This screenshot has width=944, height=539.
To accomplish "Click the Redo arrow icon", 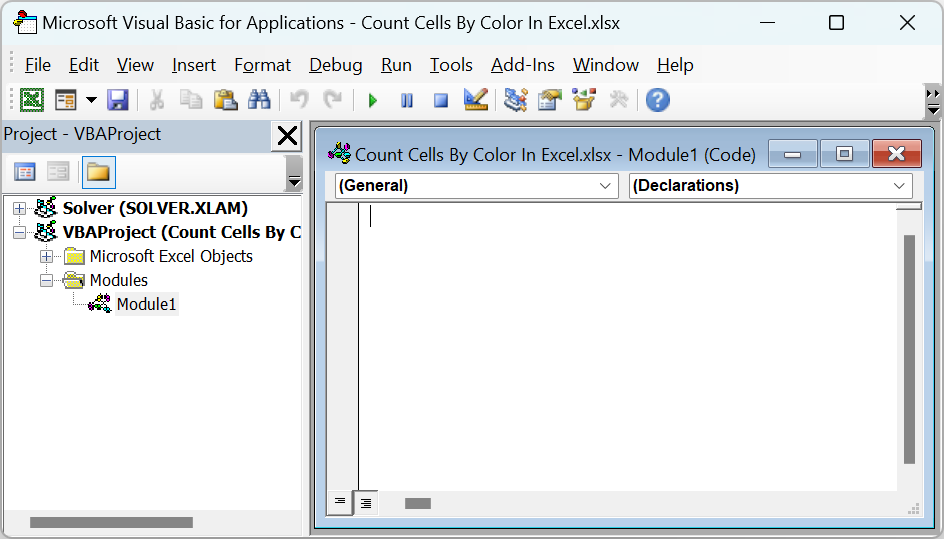I will (332, 100).
